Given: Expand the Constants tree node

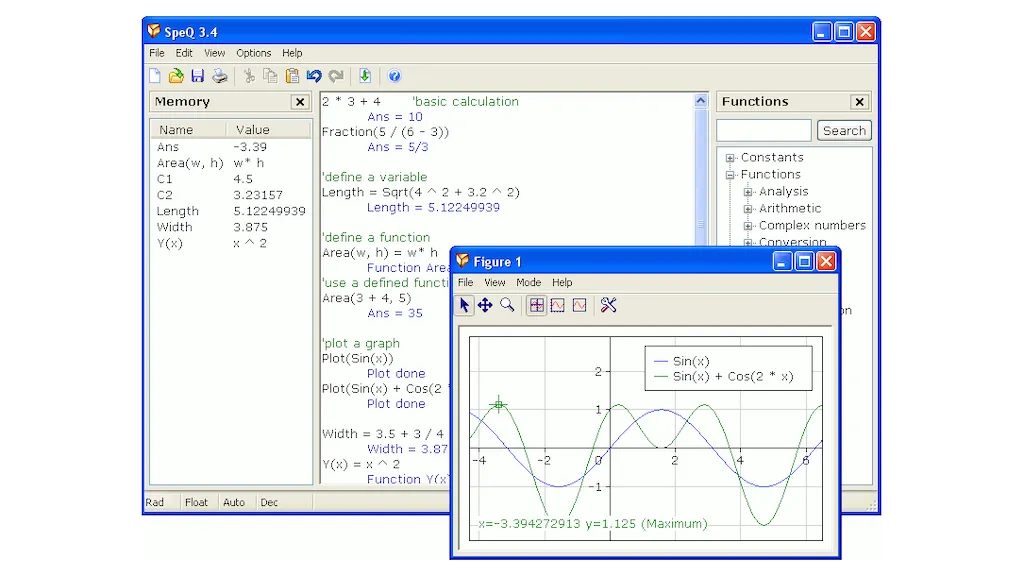Looking at the screenshot, I should click(x=730, y=158).
